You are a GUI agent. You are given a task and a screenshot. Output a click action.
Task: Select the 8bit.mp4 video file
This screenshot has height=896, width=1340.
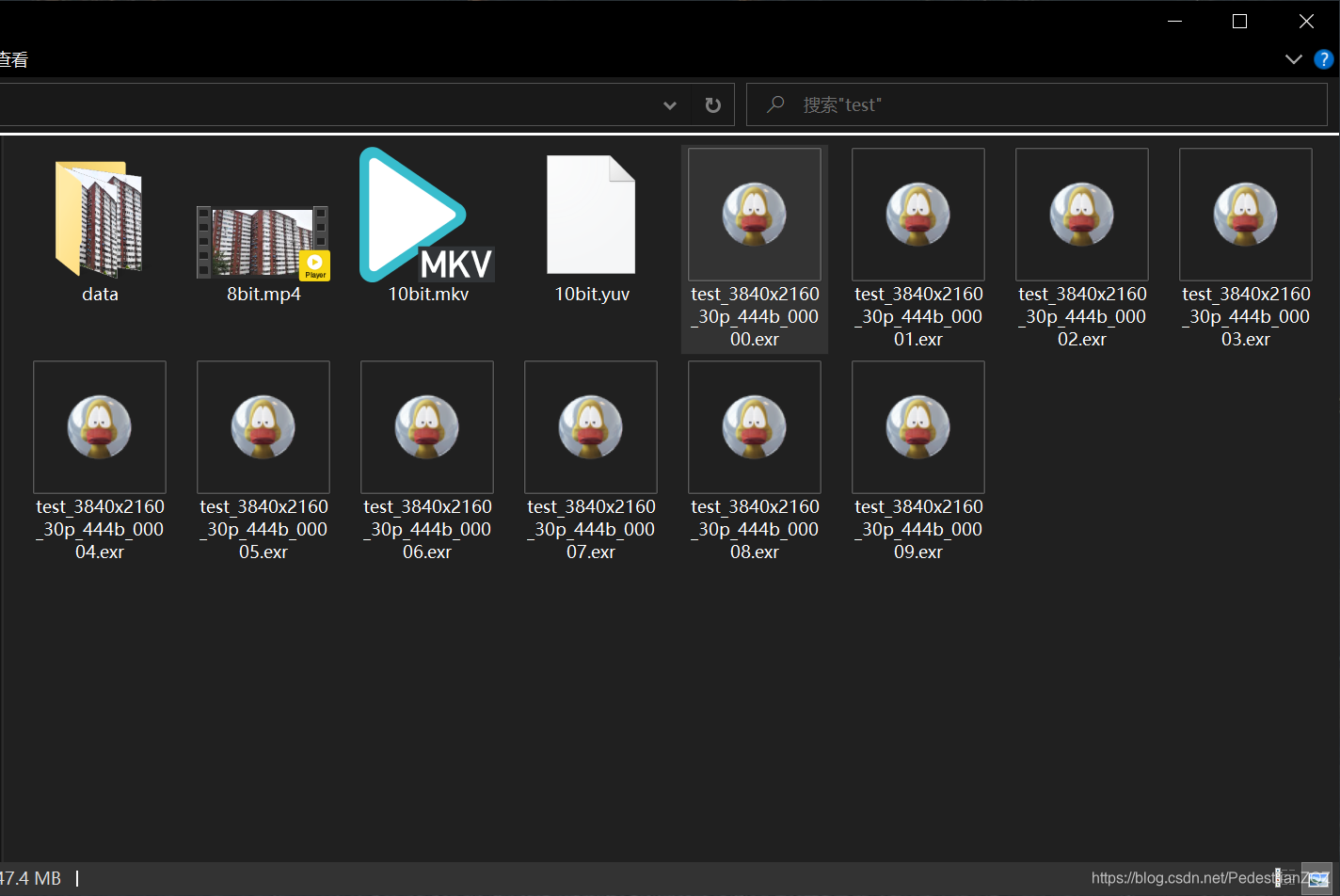pyautogui.click(x=263, y=243)
